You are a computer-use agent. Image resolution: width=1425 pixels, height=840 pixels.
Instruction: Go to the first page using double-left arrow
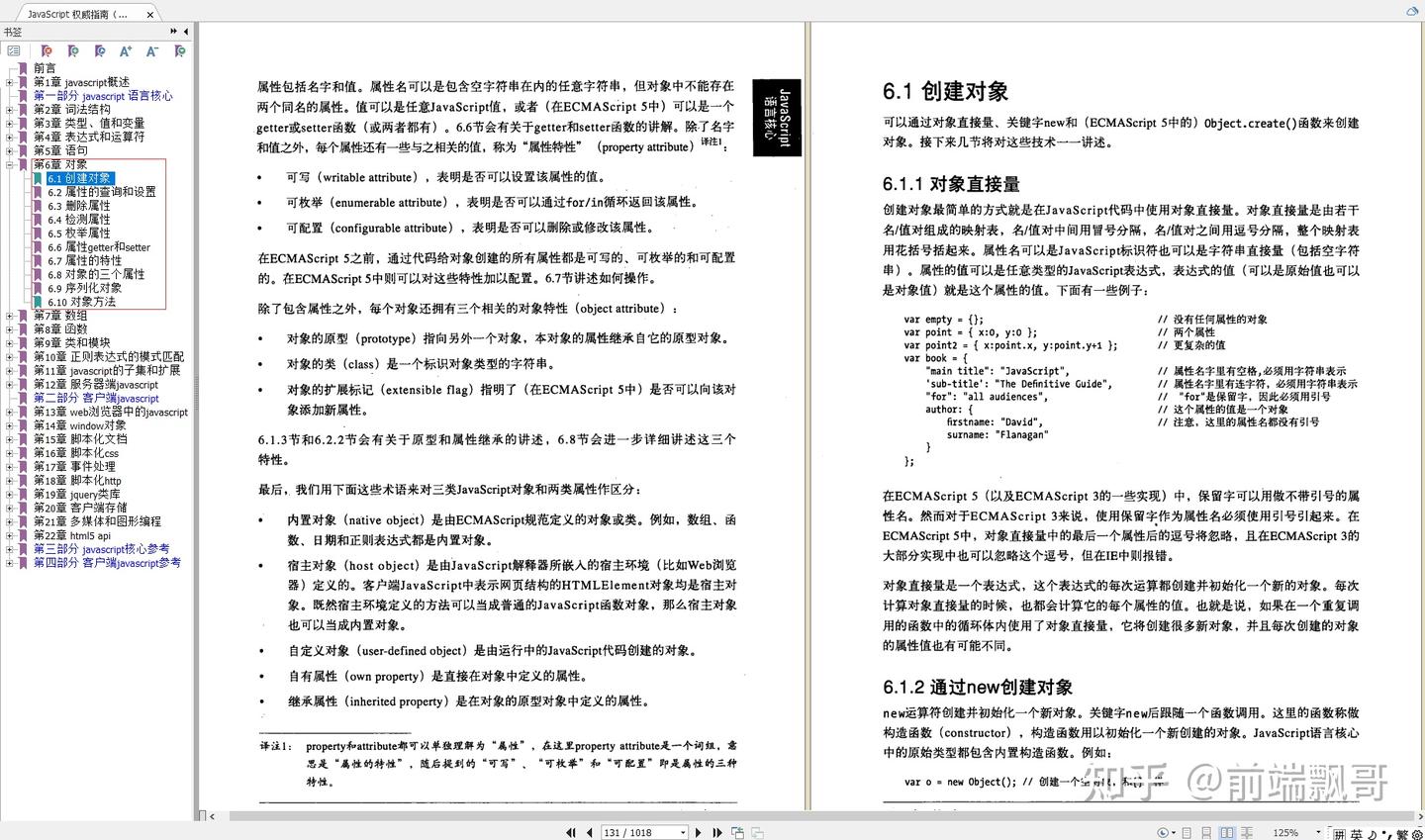(571, 832)
